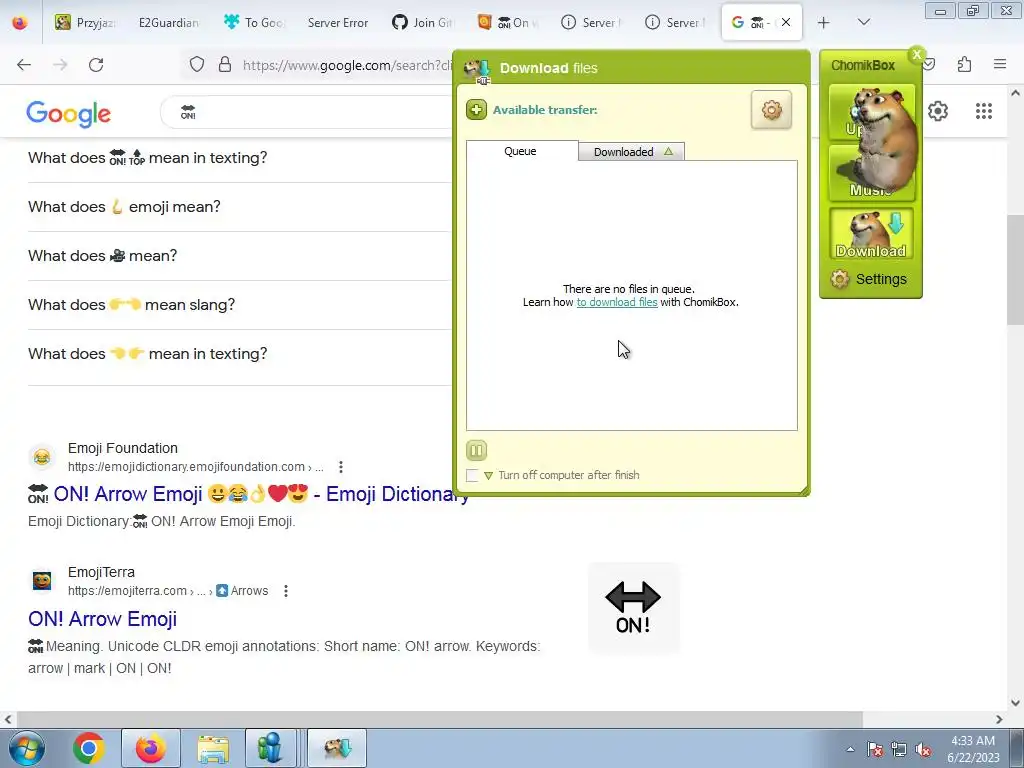Click the vertical page scrollbar thumb
The width and height of the screenshot is (1024, 768).
pos(1016,269)
